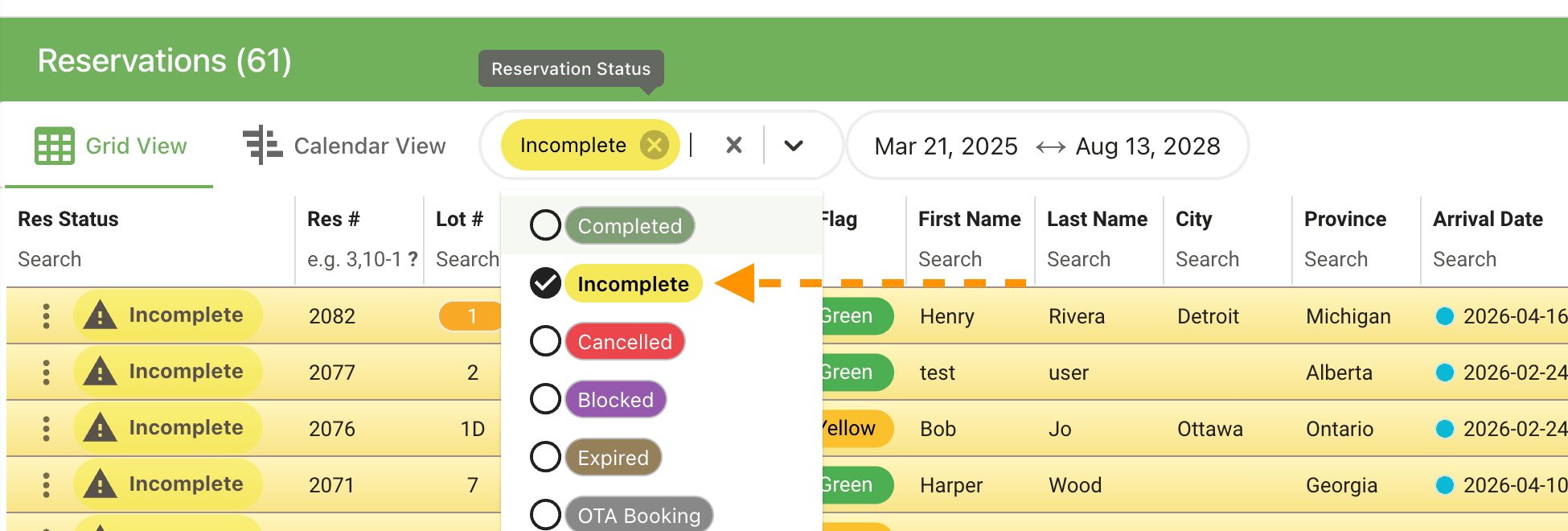Click warning icon on reservation 2071
This screenshot has width=1568, height=531.
coord(101,484)
